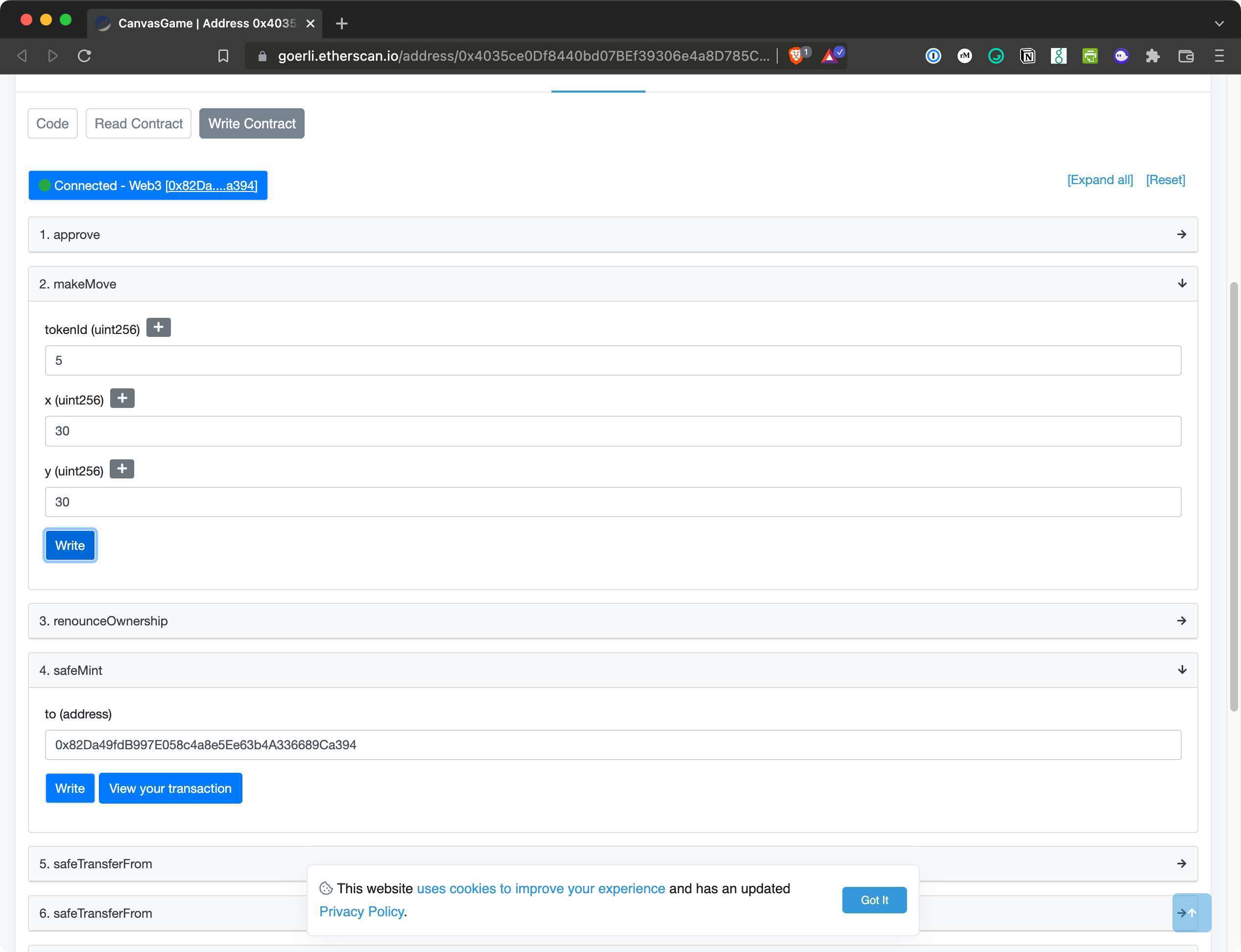Open the Brave wallet icon
Image resolution: width=1241 pixels, height=952 pixels.
click(1186, 55)
